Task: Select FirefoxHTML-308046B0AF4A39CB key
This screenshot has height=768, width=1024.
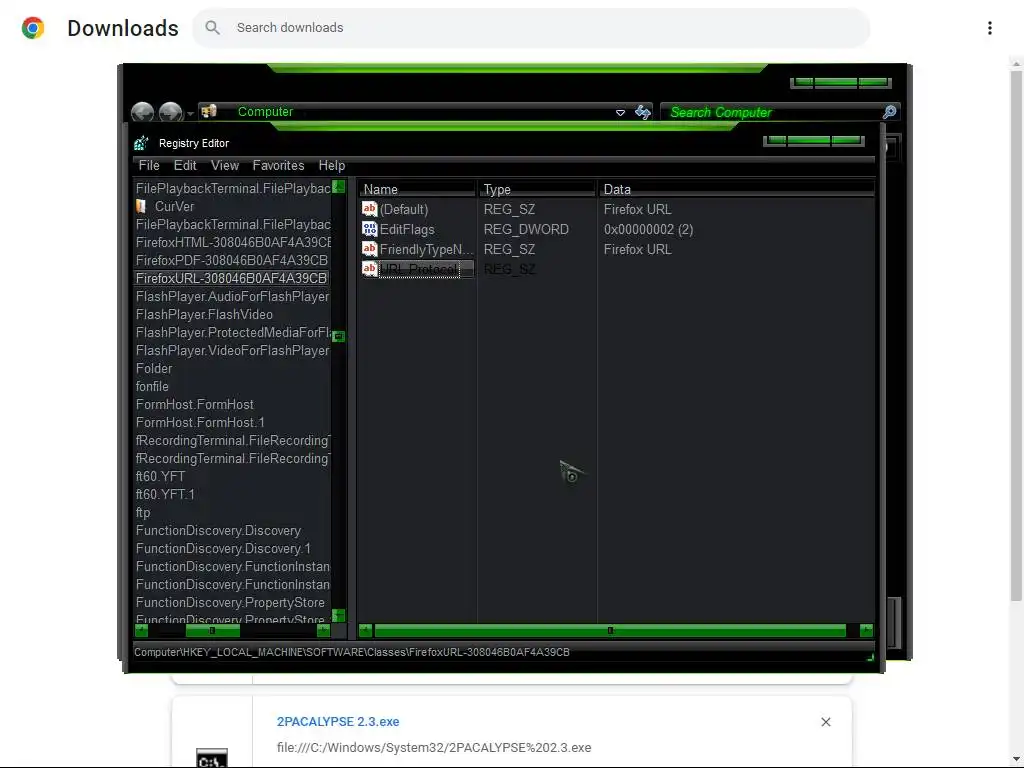Action: [233, 242]
